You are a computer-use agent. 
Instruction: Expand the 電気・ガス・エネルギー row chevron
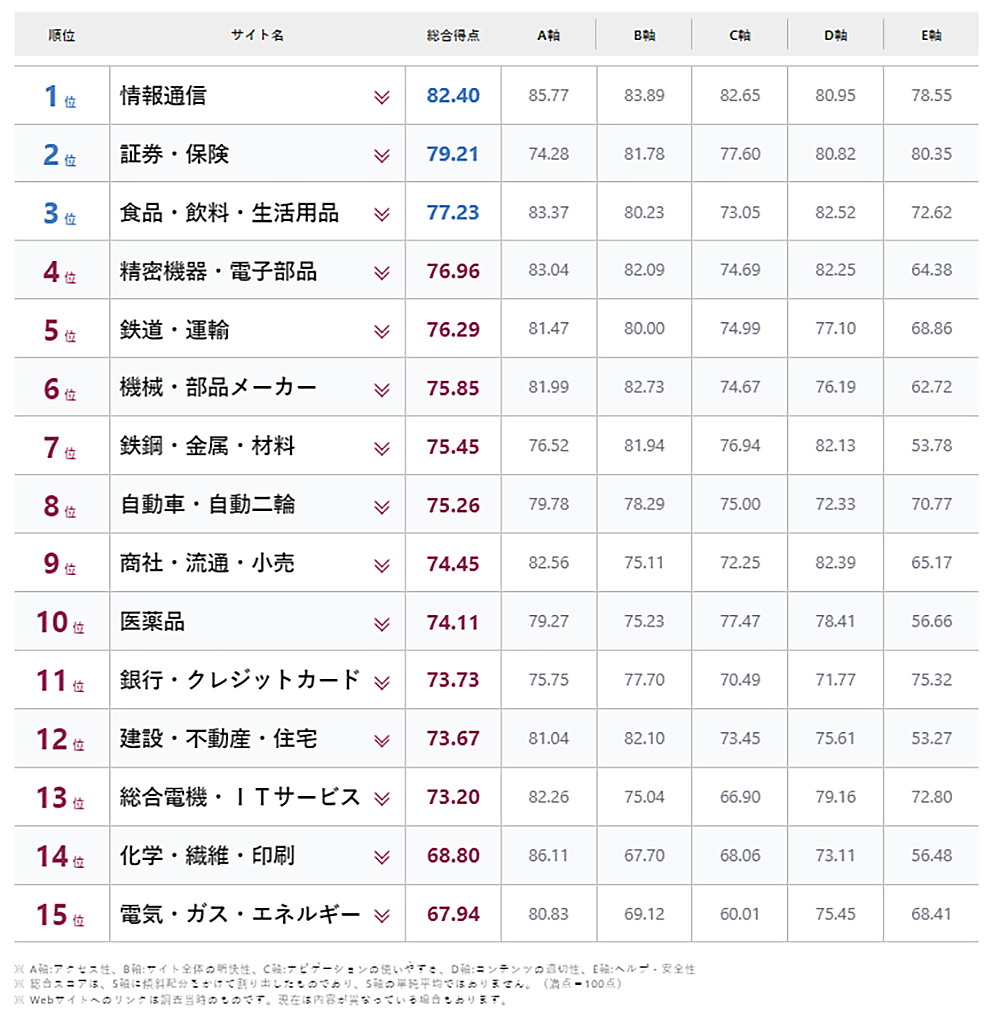pos(381,915)
